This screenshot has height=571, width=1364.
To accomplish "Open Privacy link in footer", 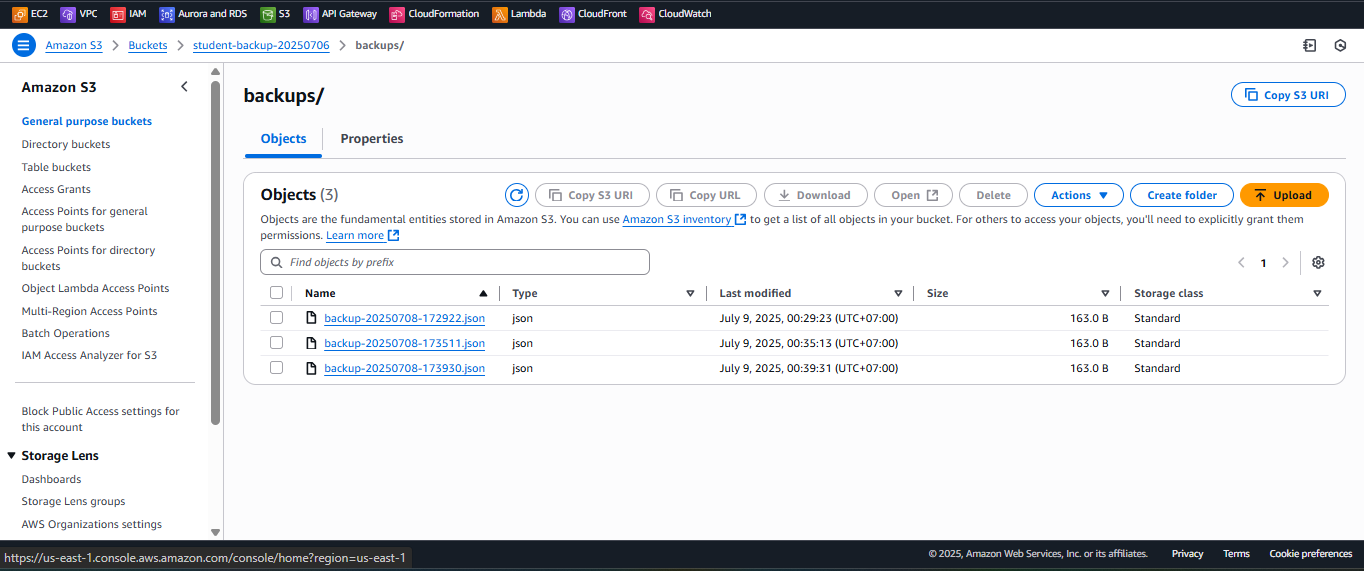I will pyautogui.click(x=1187, y=553).
